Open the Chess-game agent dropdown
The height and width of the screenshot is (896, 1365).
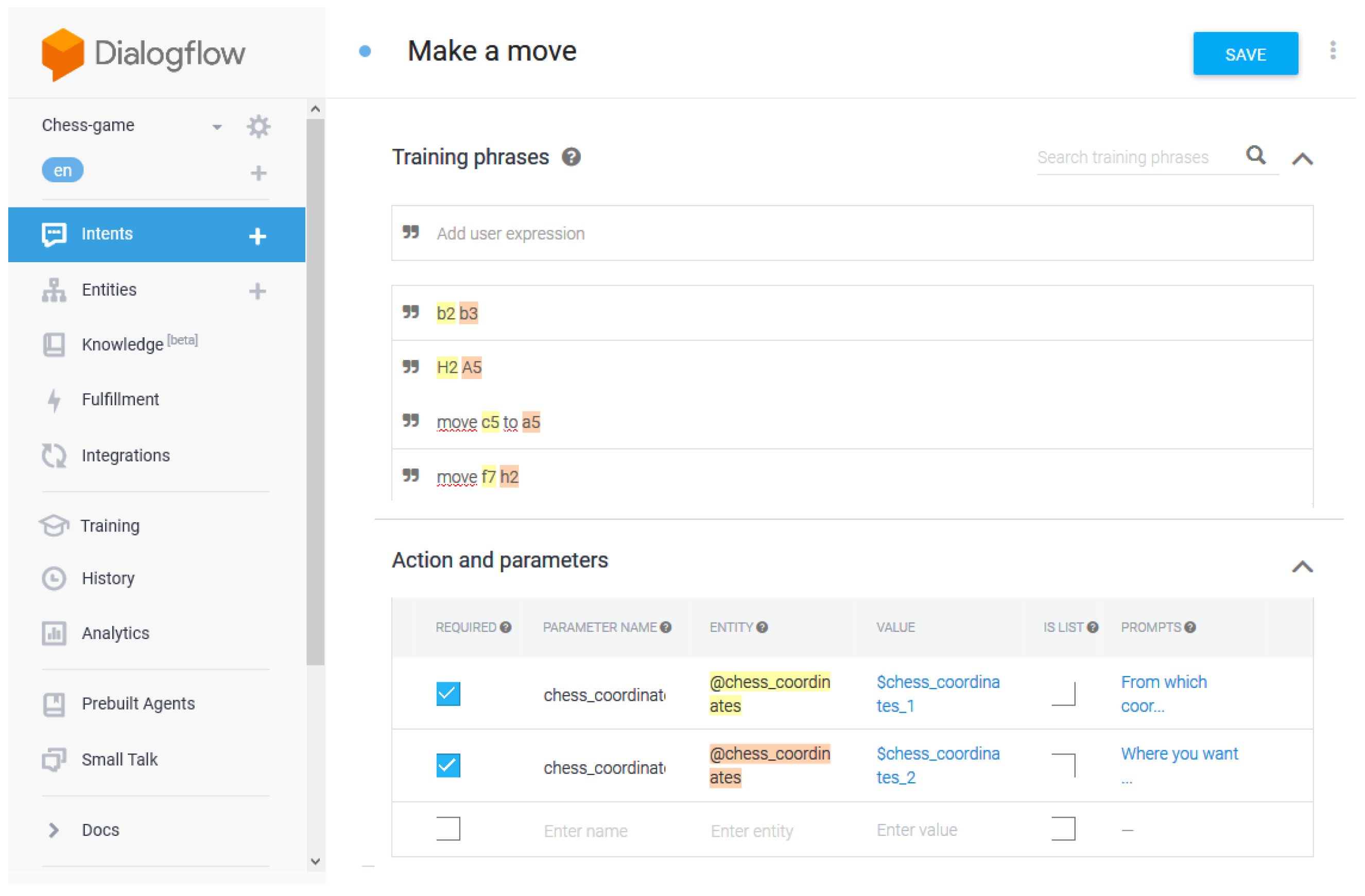217,127
